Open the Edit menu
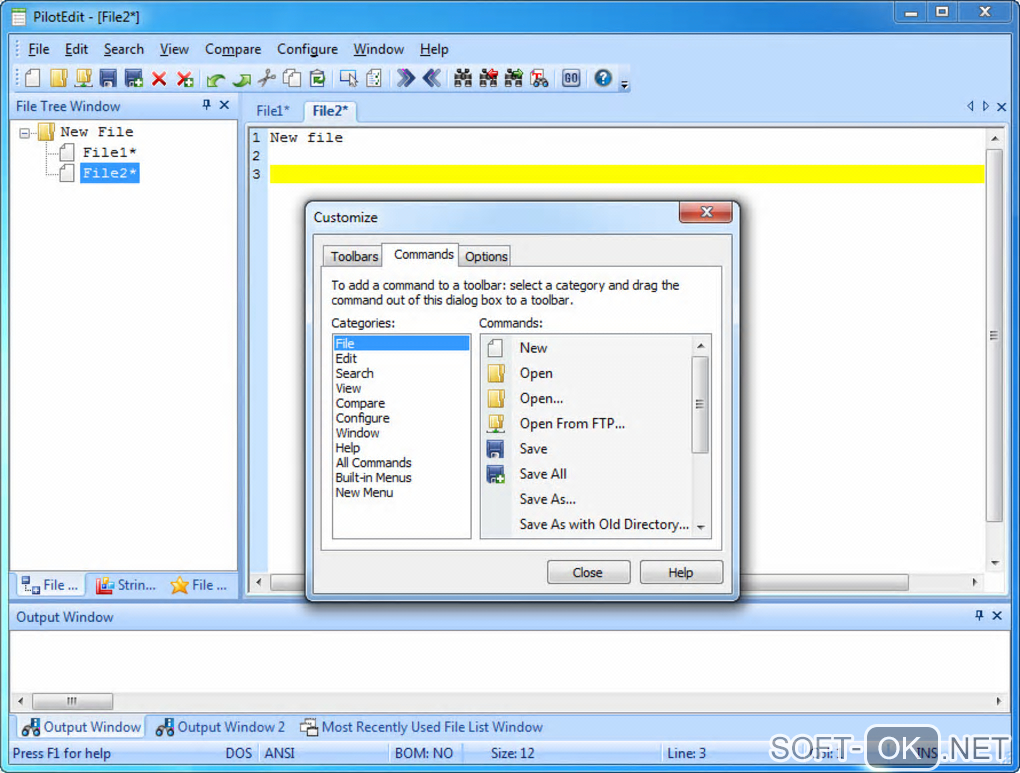 pyautogui.click(x=76, y=49)
